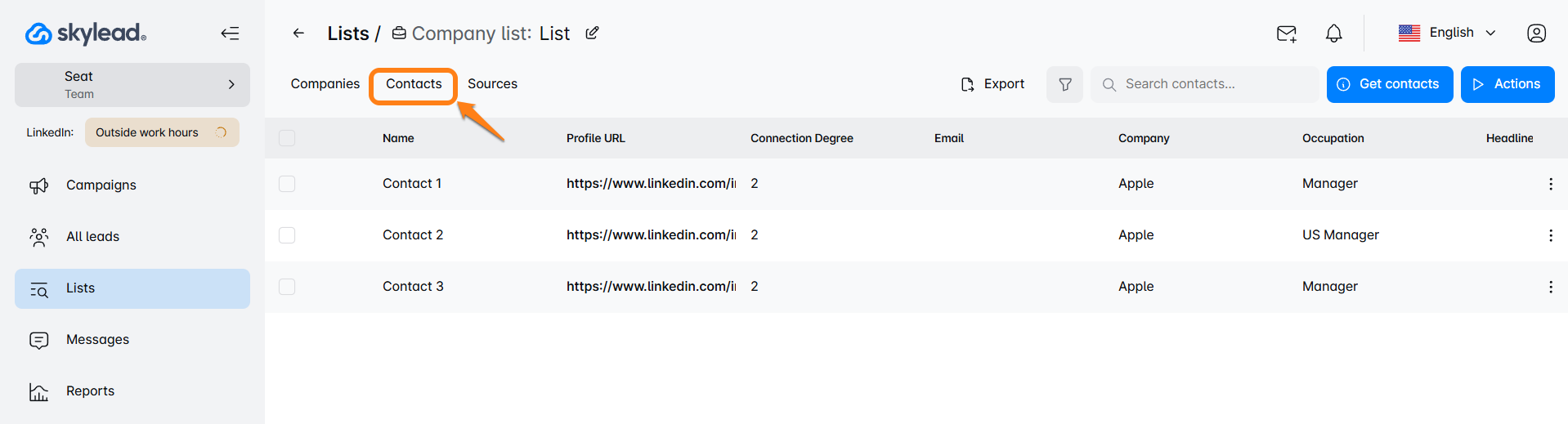Edit the list name with pencil icon
1568x424 pixels.
[x=592, y=33]
